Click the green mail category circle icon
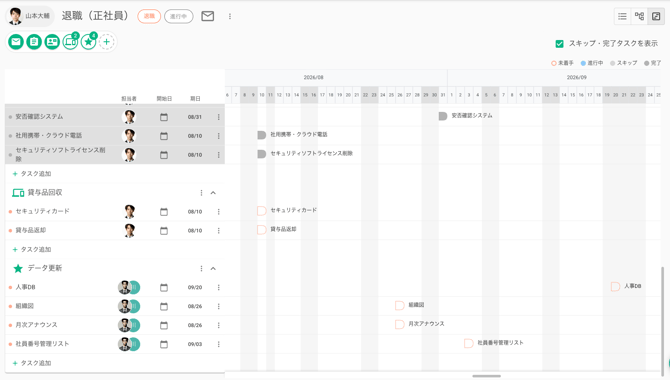Image resolution: width=670 pixels, height=380 pixels. coord(16,42)
